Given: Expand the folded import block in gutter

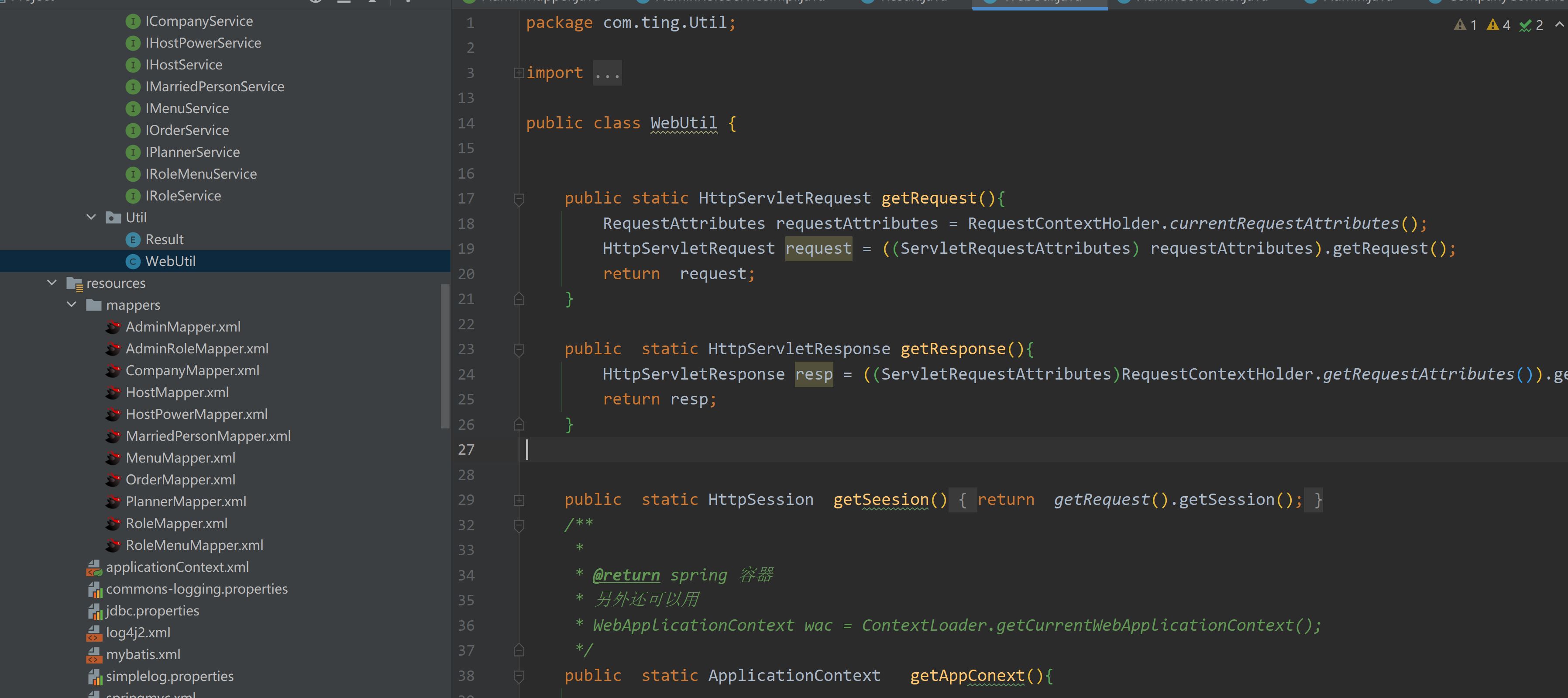Looking at the screenshot, I should [x=519, y=73].
